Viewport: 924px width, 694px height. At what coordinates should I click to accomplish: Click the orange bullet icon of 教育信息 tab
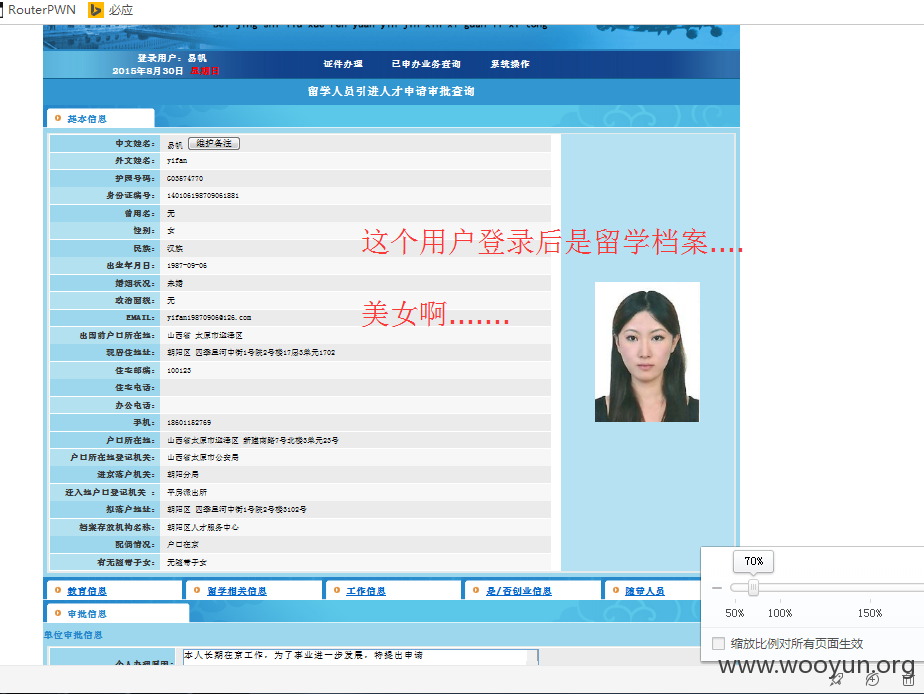click(58, 590)
